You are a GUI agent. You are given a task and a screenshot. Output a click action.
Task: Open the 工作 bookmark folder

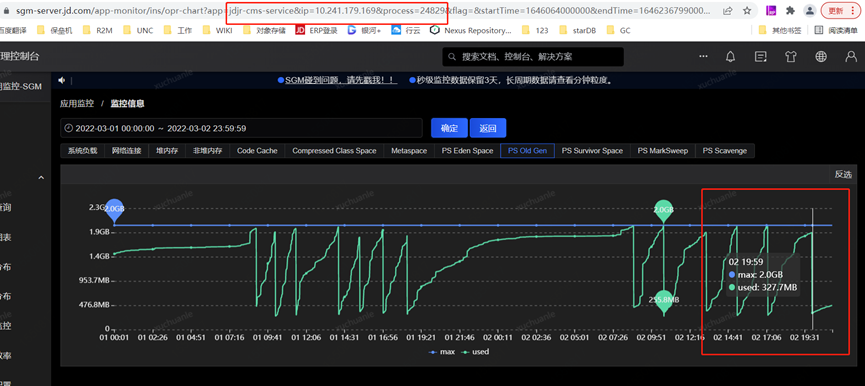(178, 31)
